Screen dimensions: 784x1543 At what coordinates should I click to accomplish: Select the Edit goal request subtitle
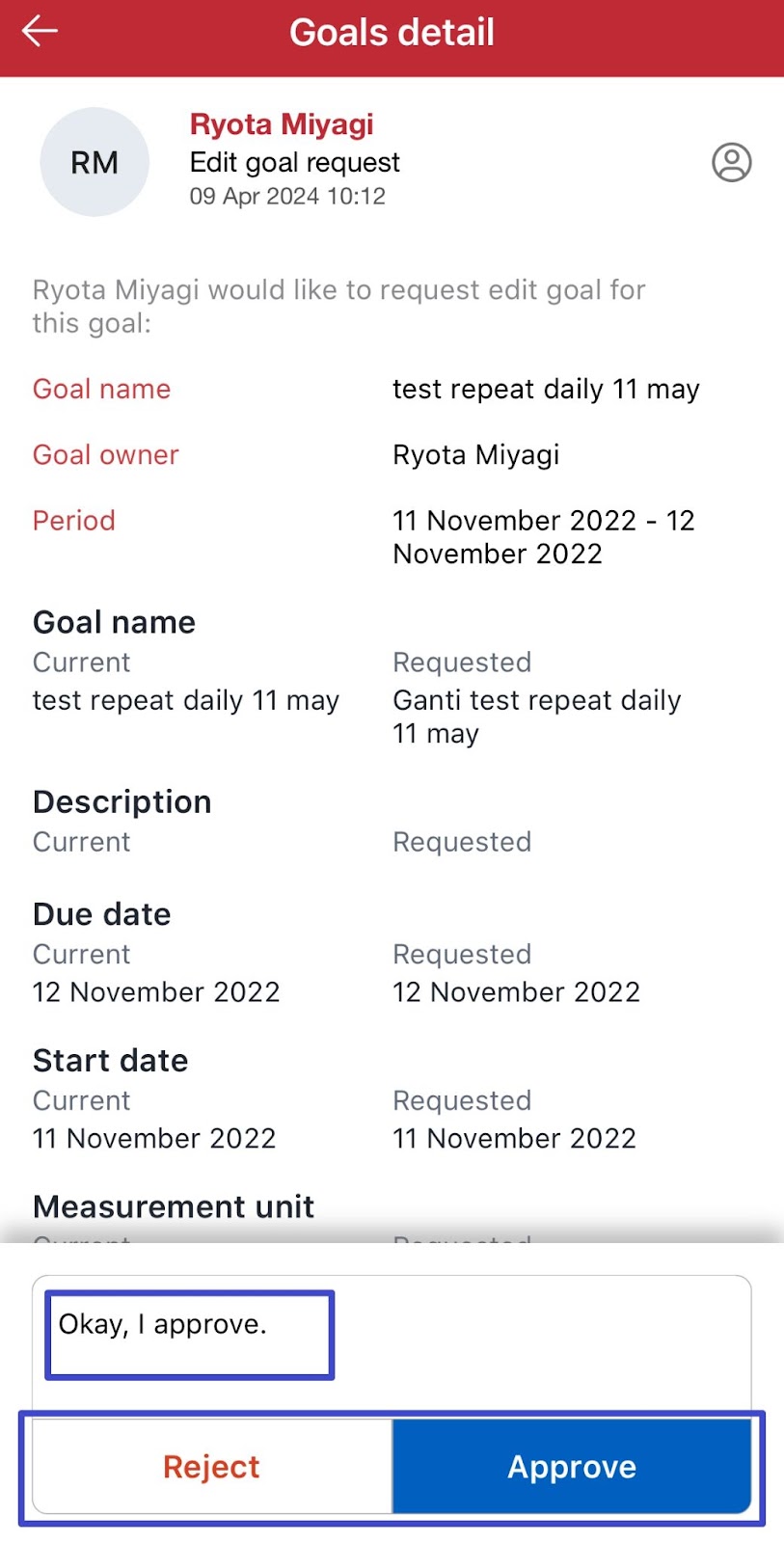pyautogui.click(x=294, y=162)
